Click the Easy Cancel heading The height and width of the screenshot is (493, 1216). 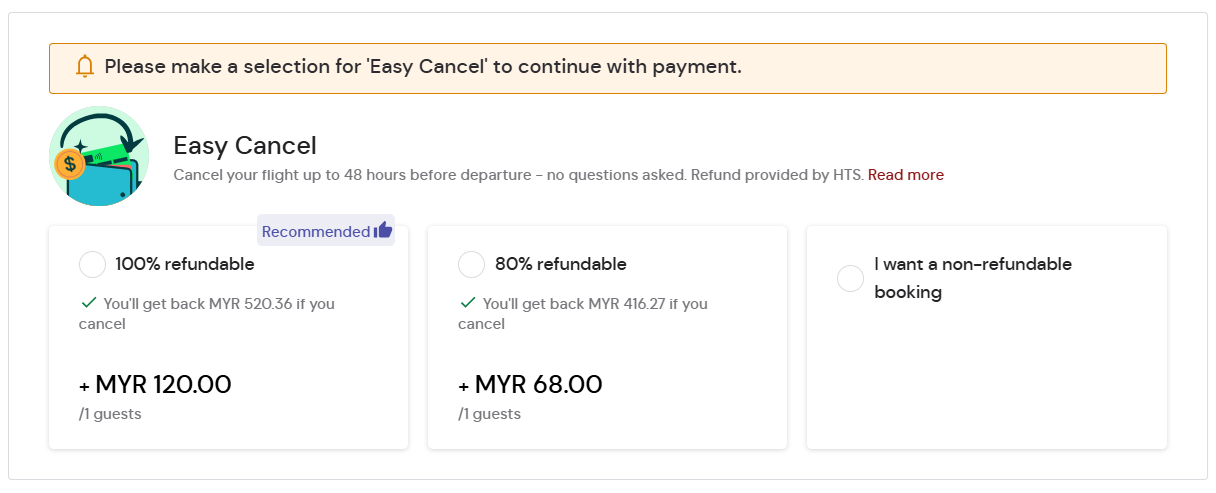[x=245, y=146]
